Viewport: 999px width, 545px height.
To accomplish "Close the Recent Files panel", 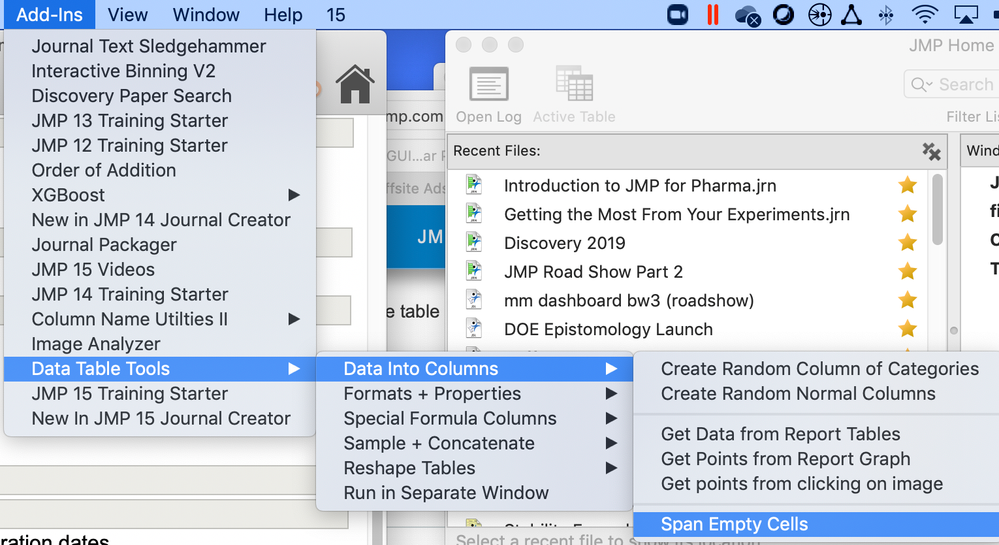I will point(931,151).
